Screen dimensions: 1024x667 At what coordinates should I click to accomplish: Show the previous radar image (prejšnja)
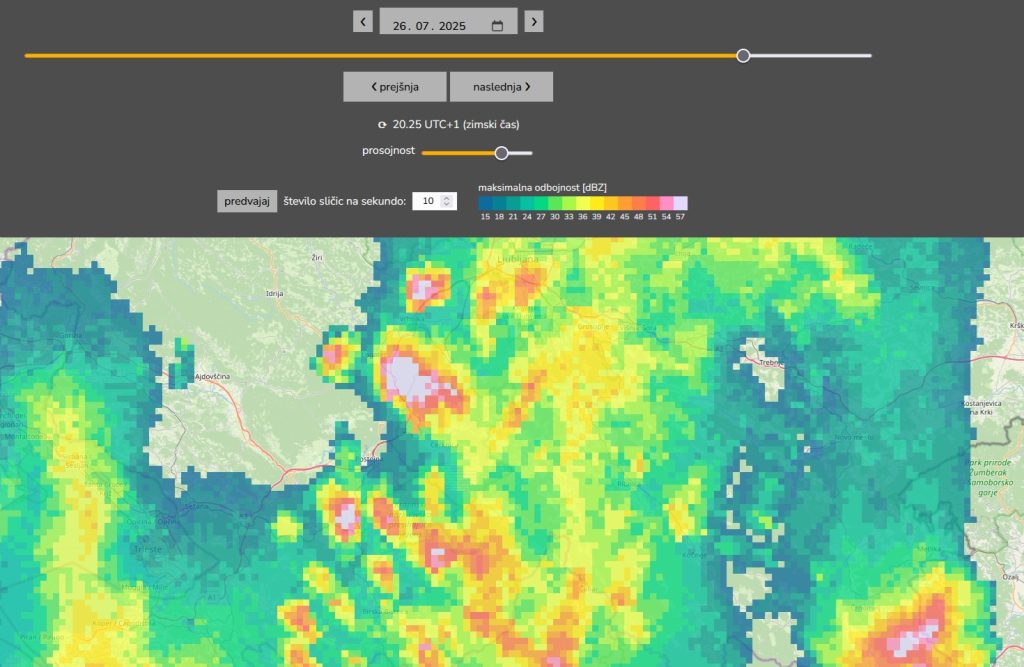pos(395,87)
